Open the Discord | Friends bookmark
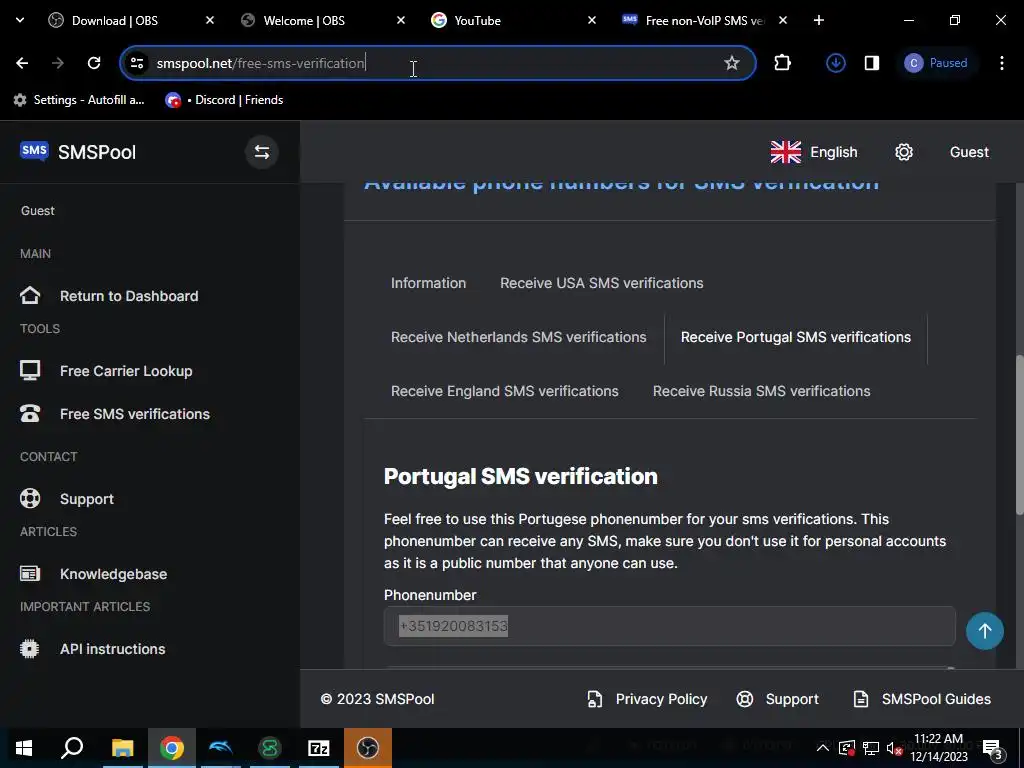 click(225, 100)
